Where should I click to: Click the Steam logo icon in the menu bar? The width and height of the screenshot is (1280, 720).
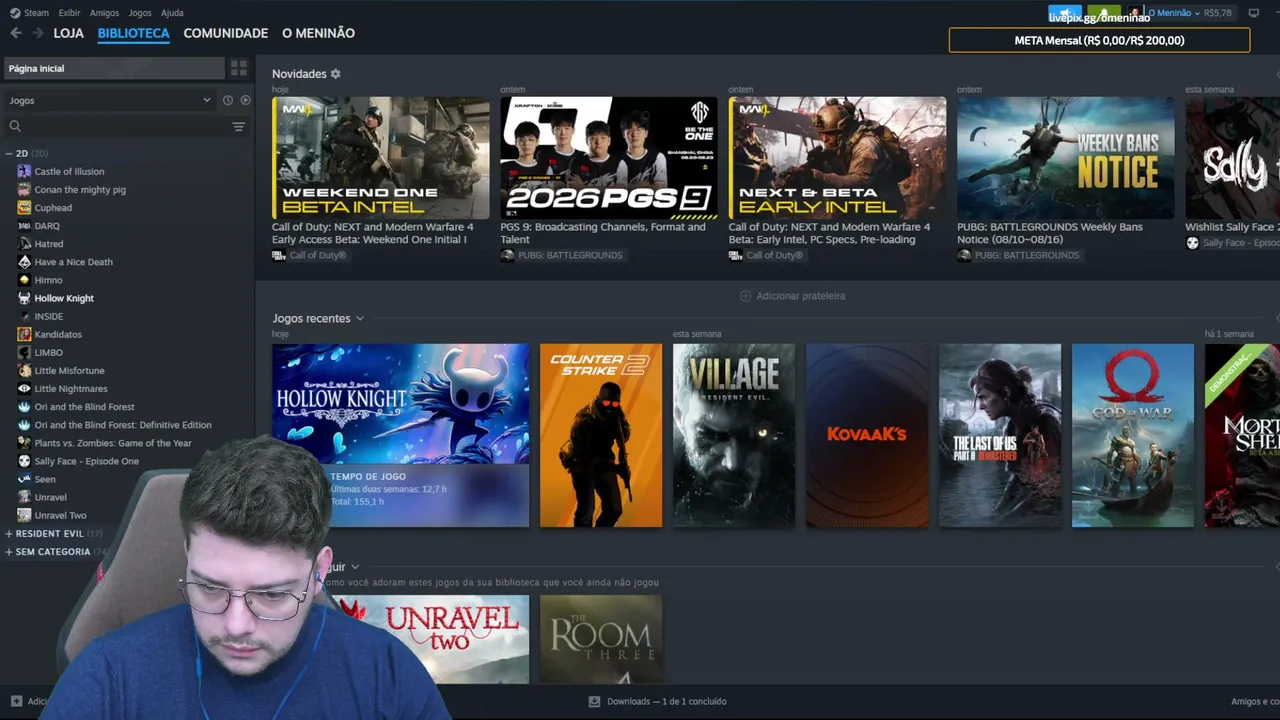[x=14, y=13]
